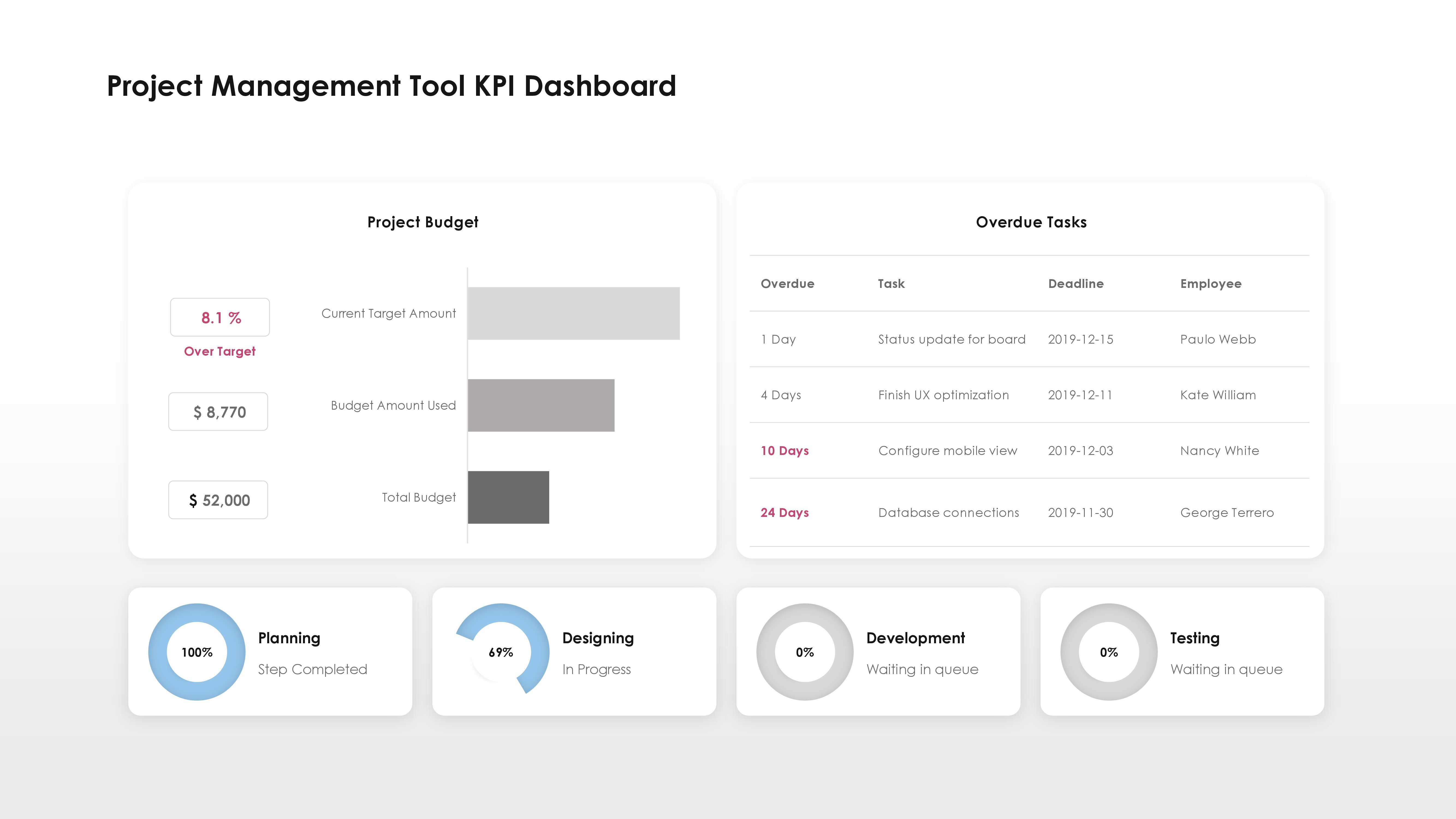The width and height of the screenshot is (1456, 819).
Task: Click the Overdue column header
Action: click(787, 284)
